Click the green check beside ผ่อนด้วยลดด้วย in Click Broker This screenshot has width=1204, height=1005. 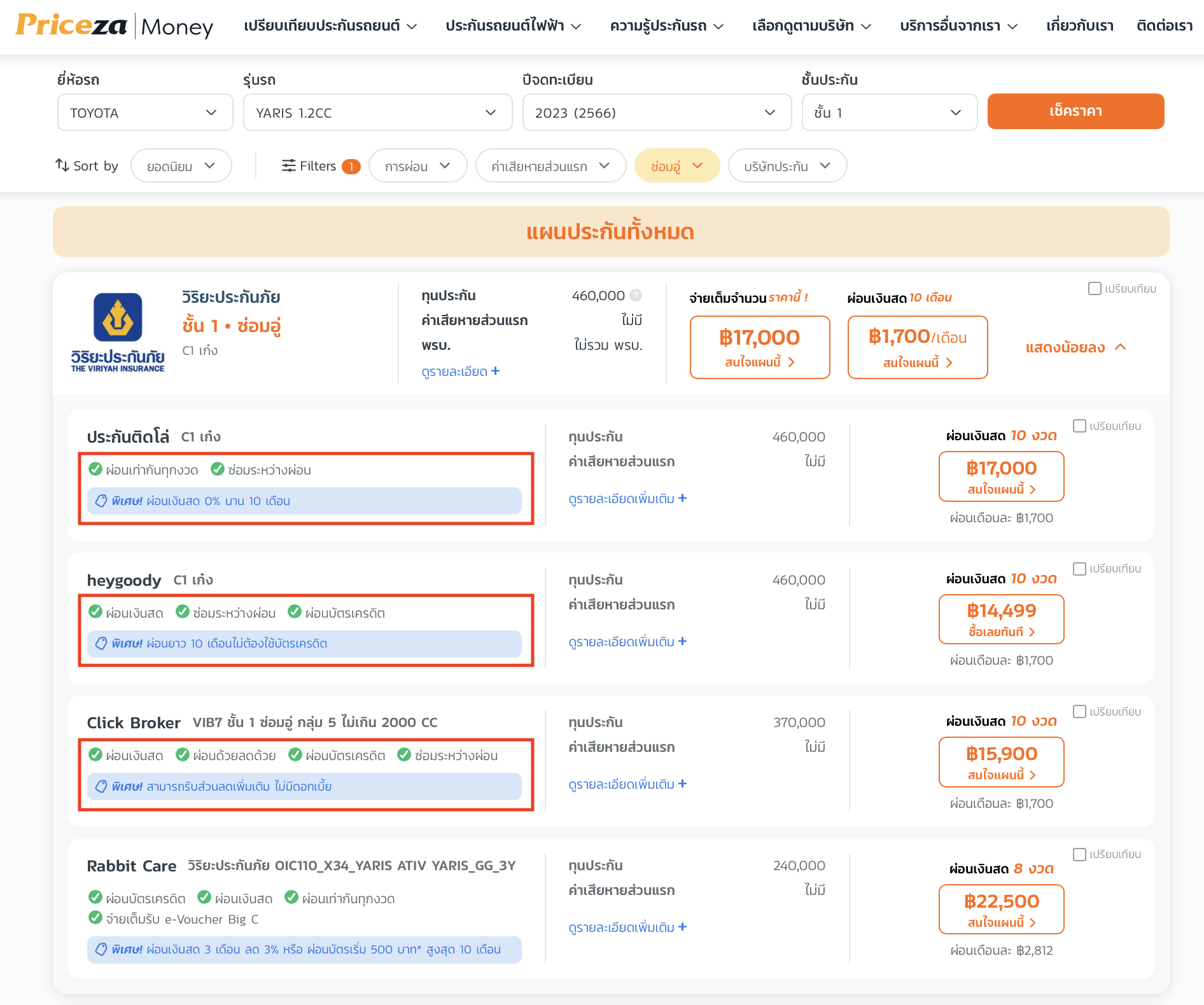click(183, 755)
